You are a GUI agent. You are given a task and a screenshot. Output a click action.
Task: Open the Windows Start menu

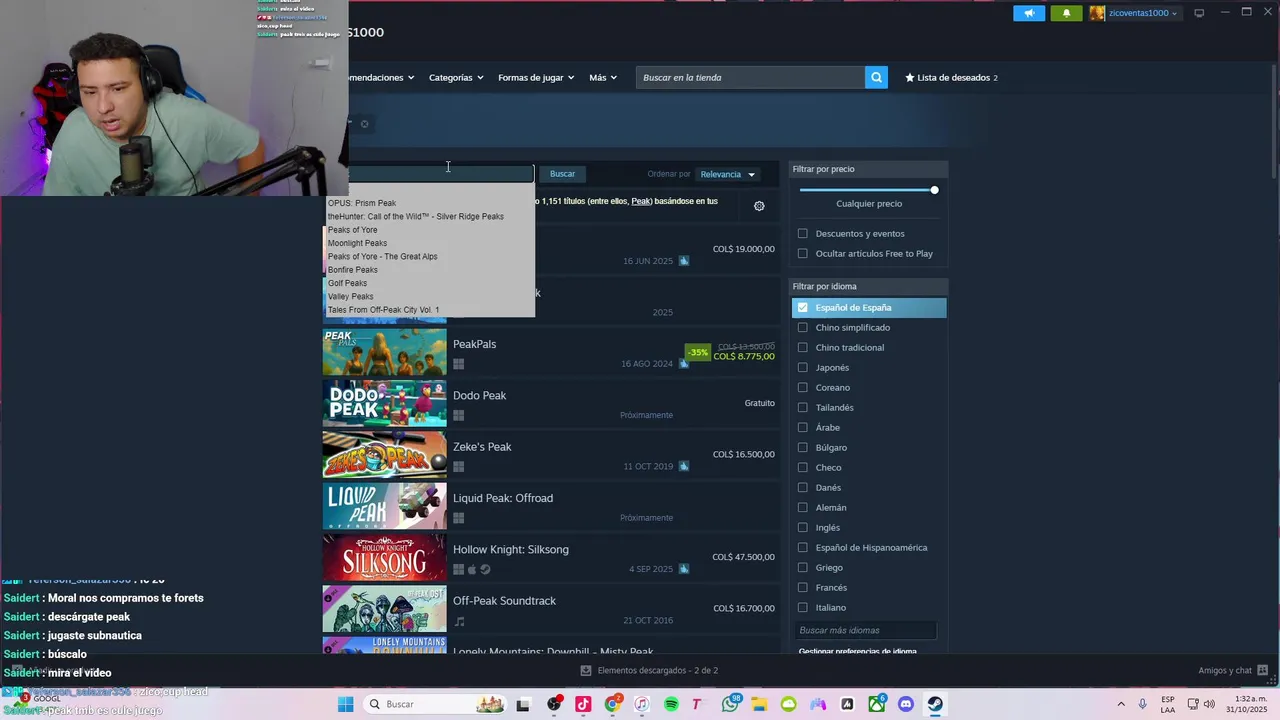[345, 704]
